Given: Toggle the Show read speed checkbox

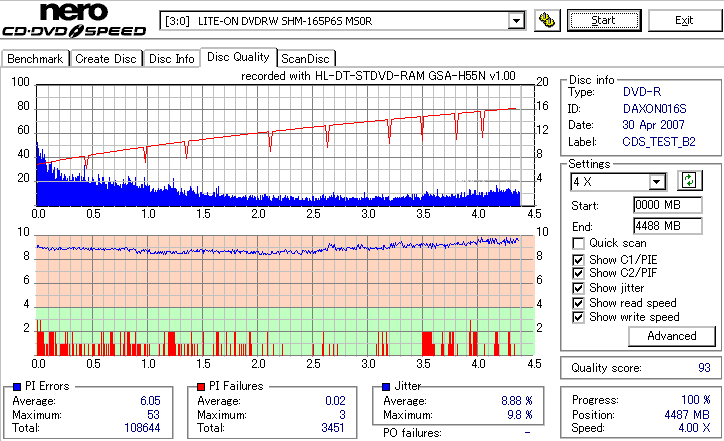Looking at the screenshot, I should (x=578, y=303).
